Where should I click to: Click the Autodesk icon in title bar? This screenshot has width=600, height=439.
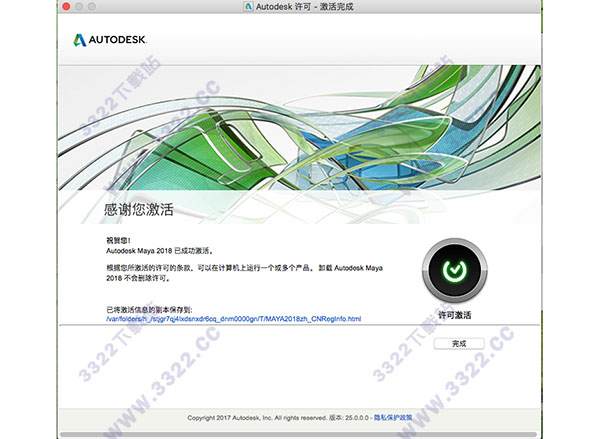click(248, 7)
